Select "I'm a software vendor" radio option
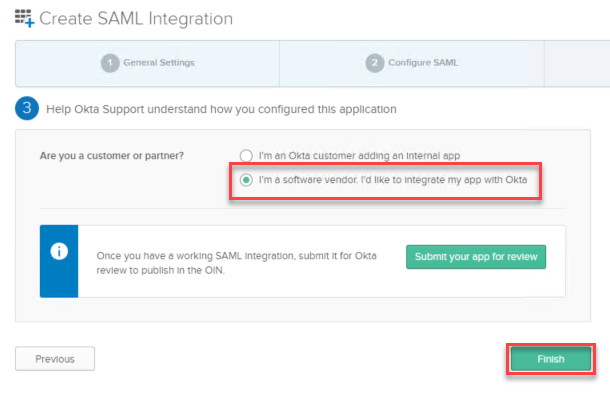The height and width of the screenshot is (393, 610). [x=246, y=180]
